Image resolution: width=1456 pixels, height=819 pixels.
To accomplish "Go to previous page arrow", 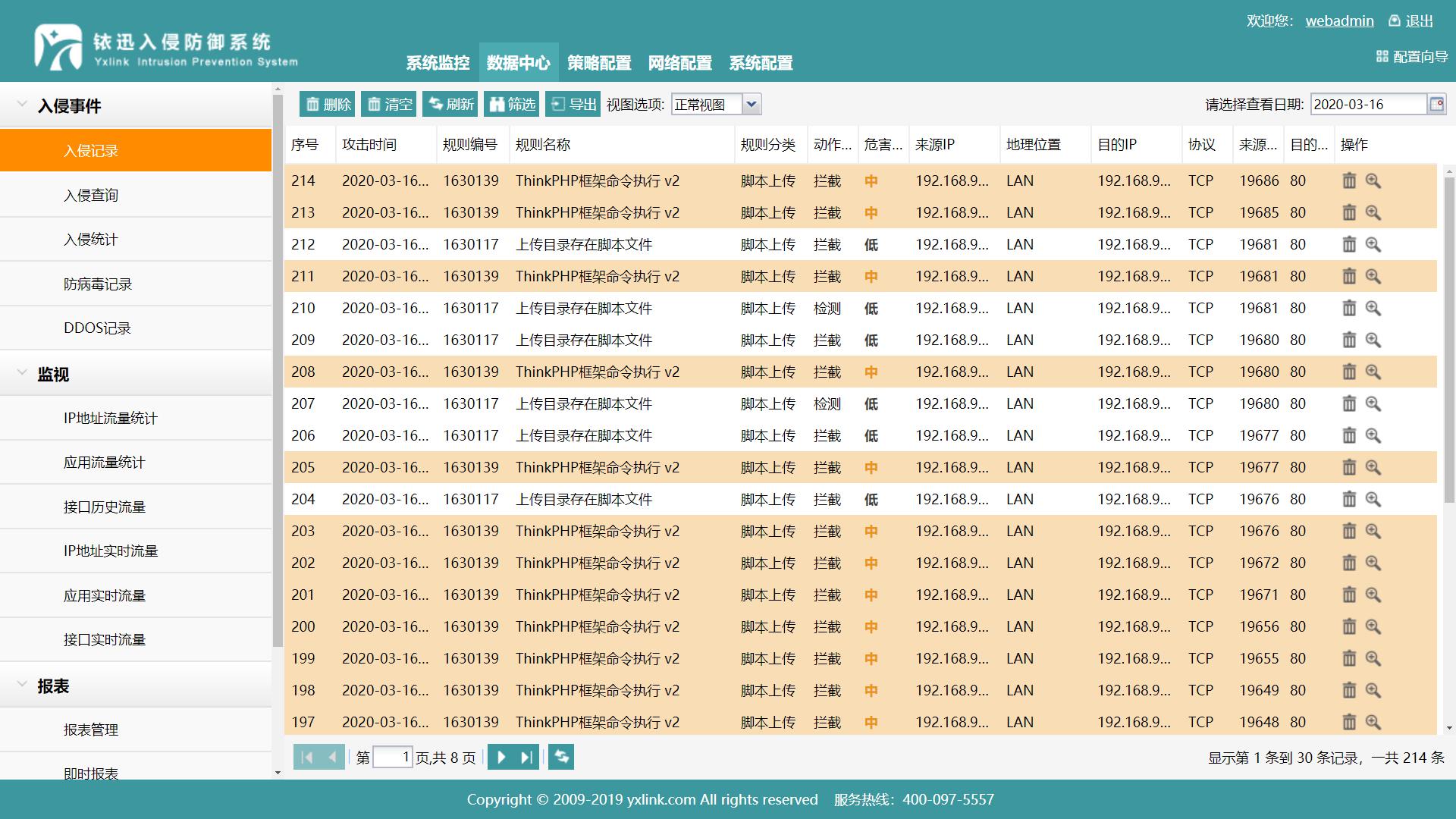I will pyautogui.click(x=332, y=757).
